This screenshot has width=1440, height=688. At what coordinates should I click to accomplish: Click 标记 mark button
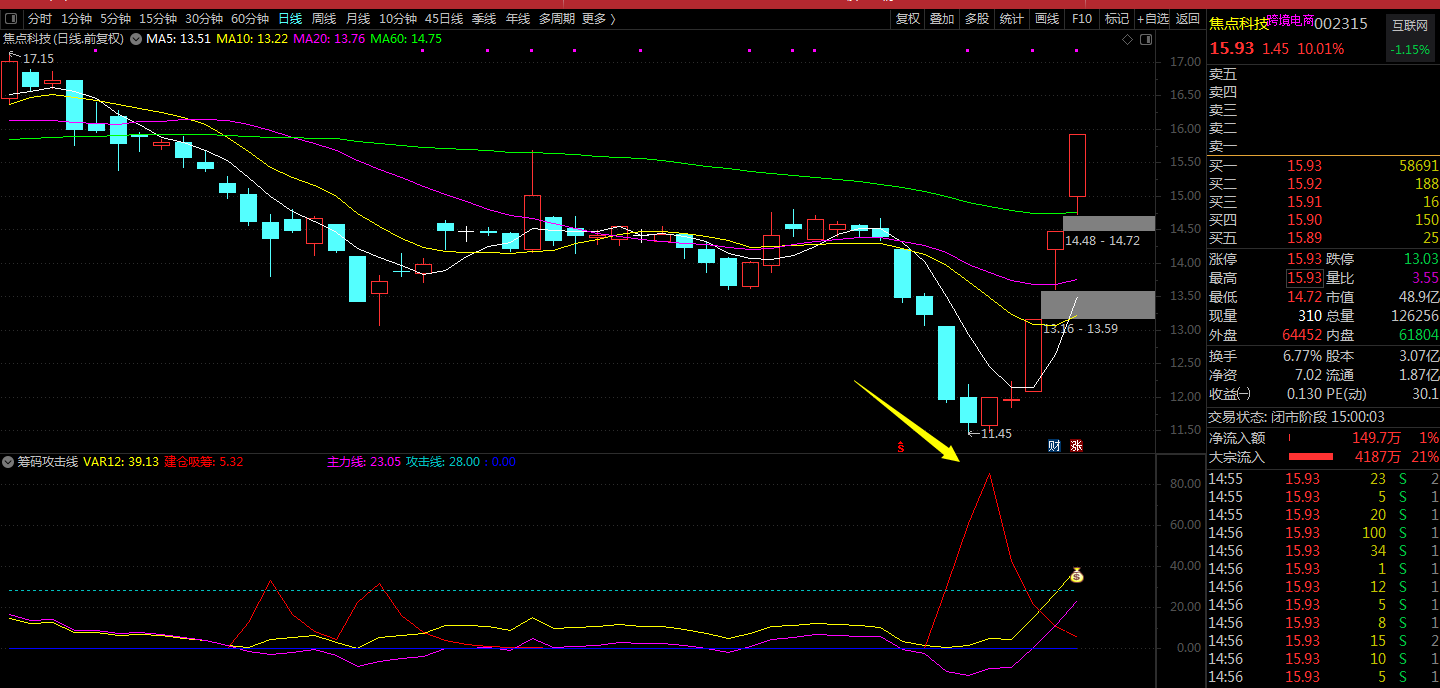point(1116,18)
